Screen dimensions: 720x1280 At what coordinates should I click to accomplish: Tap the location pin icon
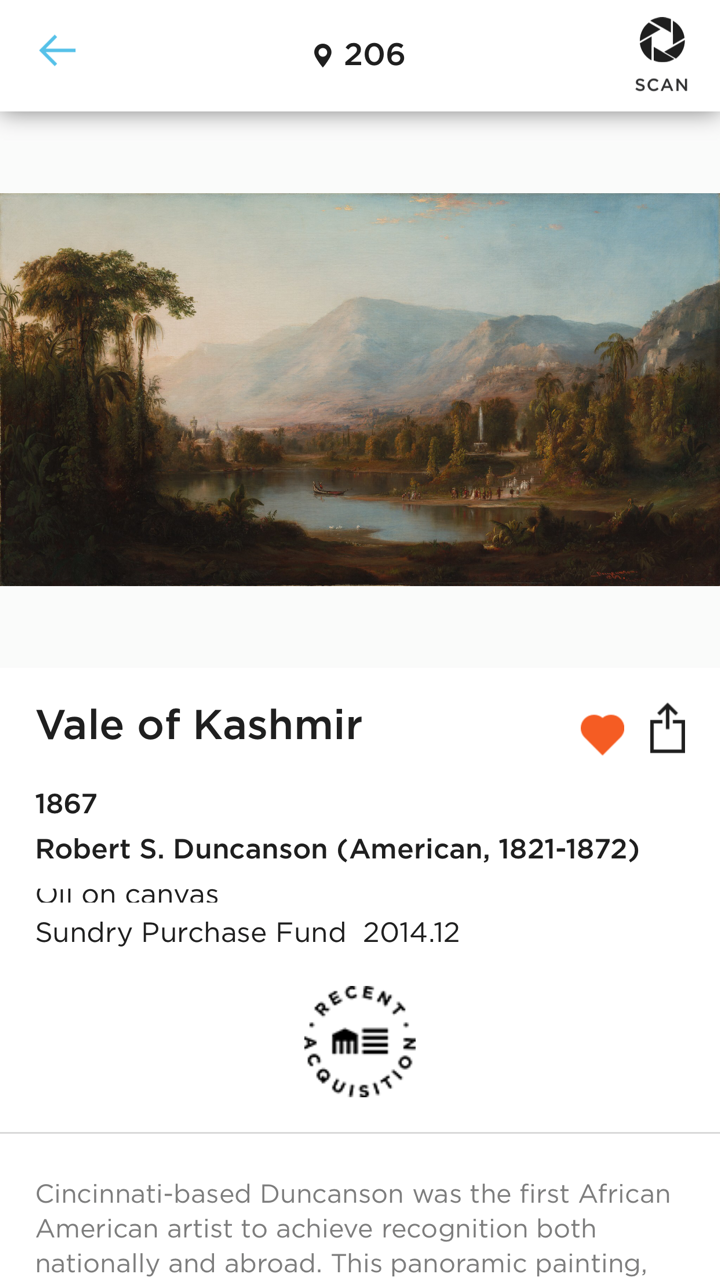(x=322, y=55)
